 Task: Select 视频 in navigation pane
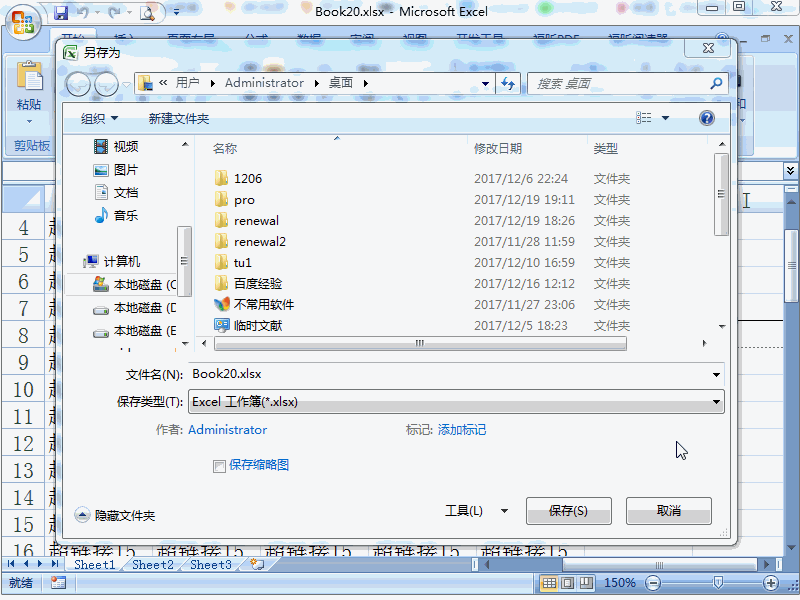[x=117, y=146]
